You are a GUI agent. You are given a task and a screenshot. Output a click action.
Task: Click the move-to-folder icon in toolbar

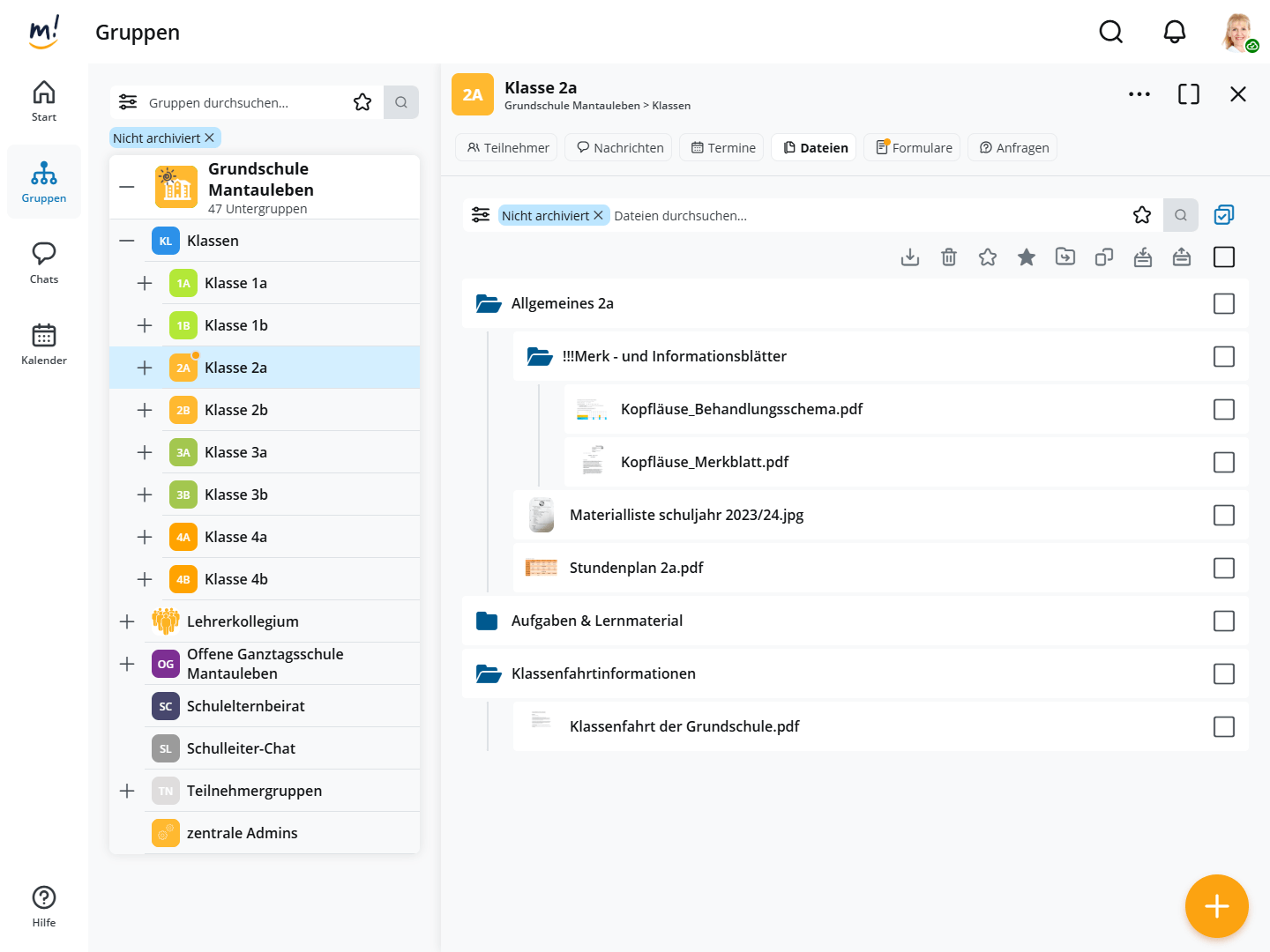[1065, 257]
